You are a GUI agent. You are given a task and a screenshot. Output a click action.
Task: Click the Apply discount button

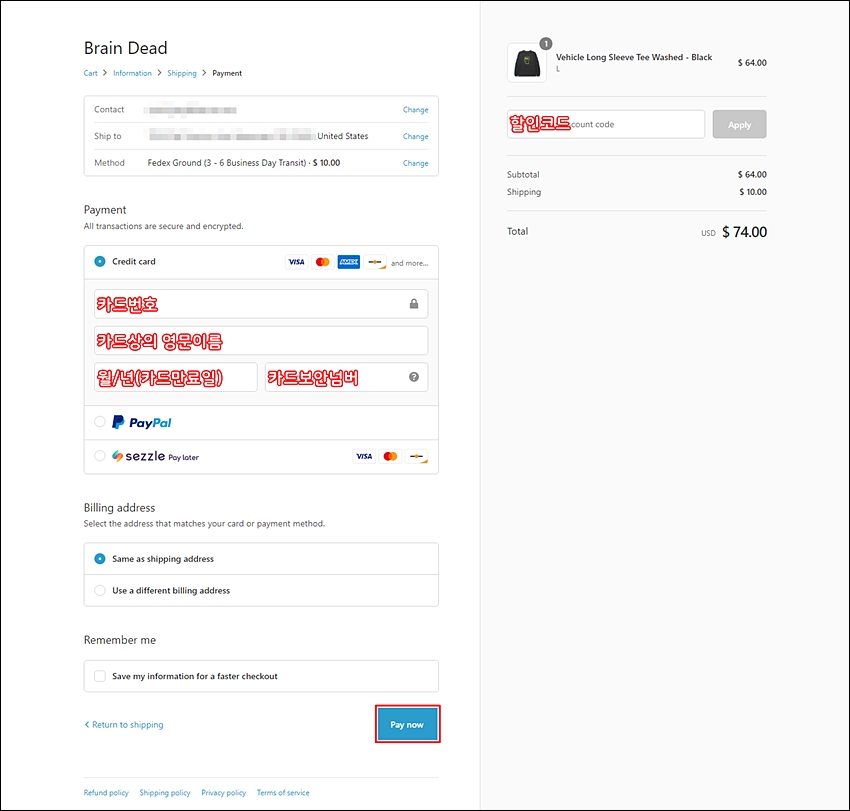click(x=739, y=124)
